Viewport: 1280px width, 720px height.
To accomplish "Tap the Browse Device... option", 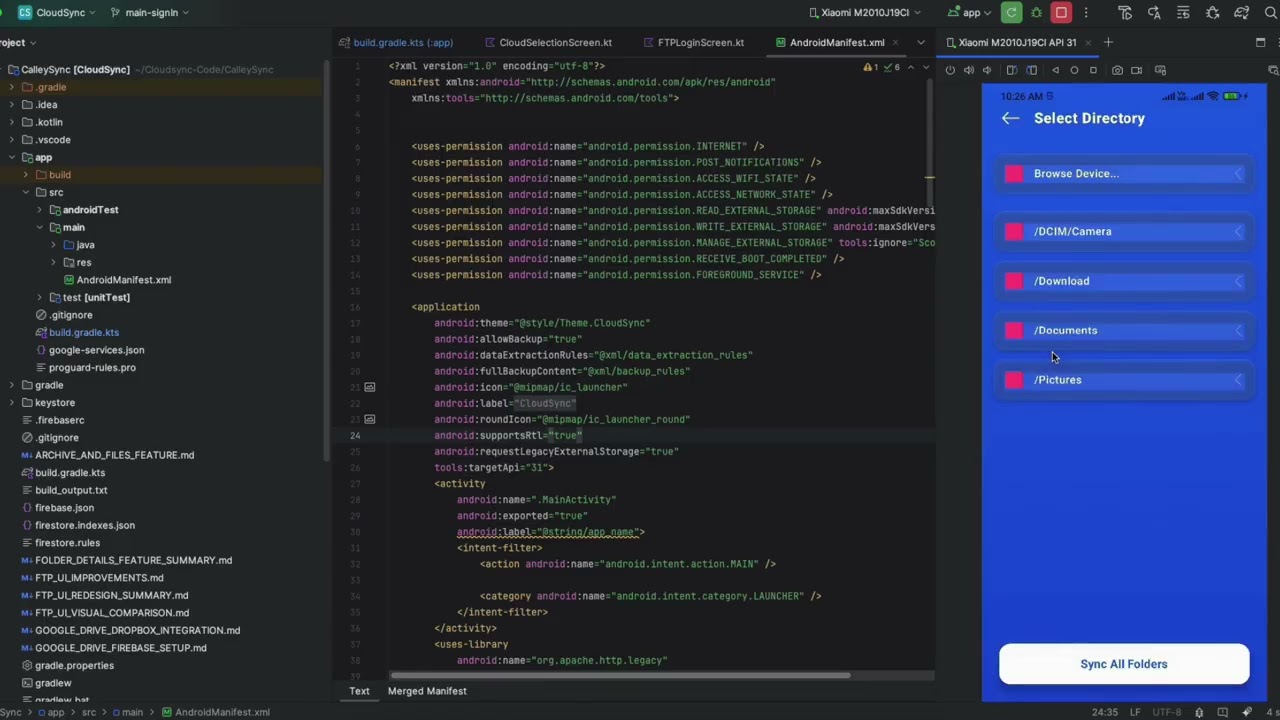I will [1124, 174].
